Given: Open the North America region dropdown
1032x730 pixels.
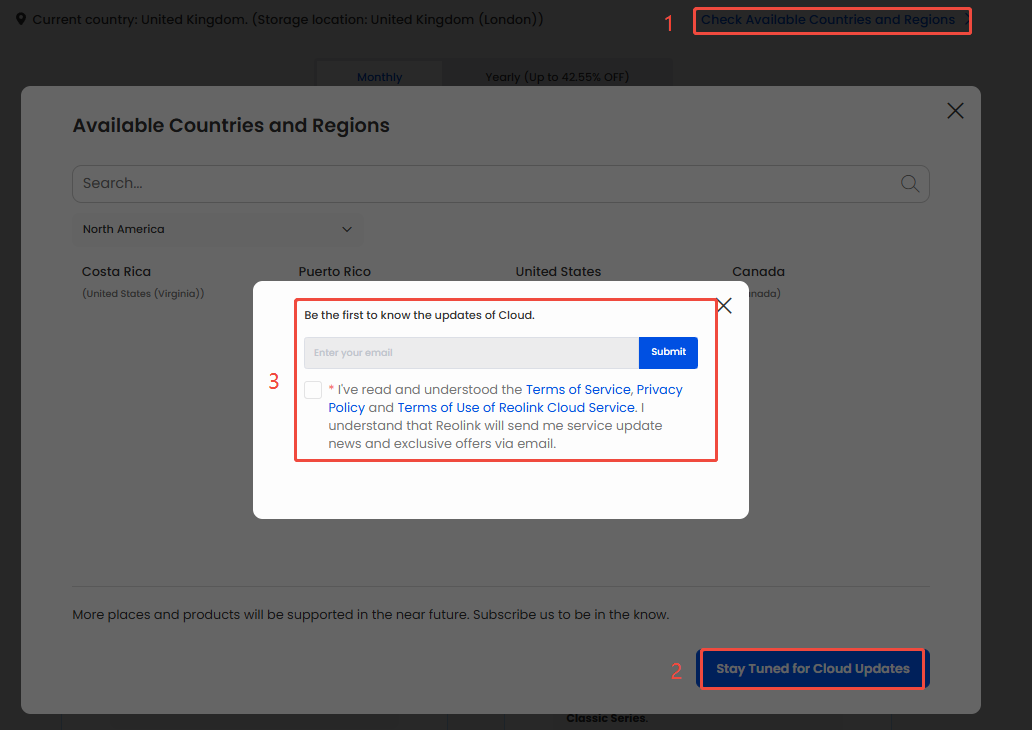Looking at the screenshot, I should (217, 229).
